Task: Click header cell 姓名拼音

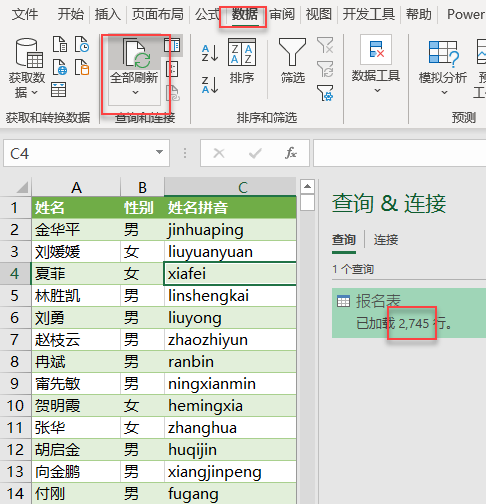Action: pos(230,208)
